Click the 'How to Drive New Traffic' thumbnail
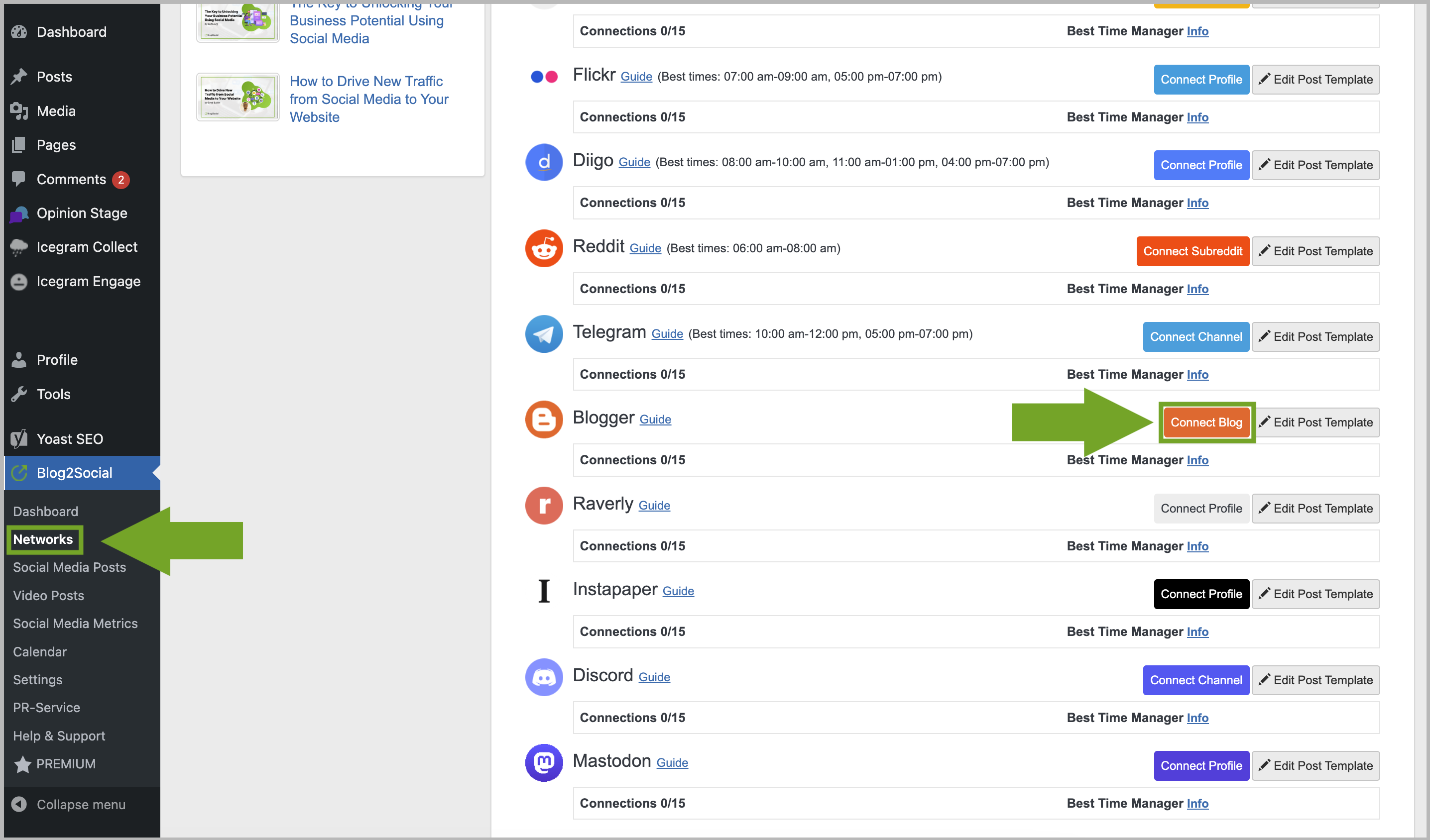The height and width of the screenshot is (840, 1430). point(238,97)
